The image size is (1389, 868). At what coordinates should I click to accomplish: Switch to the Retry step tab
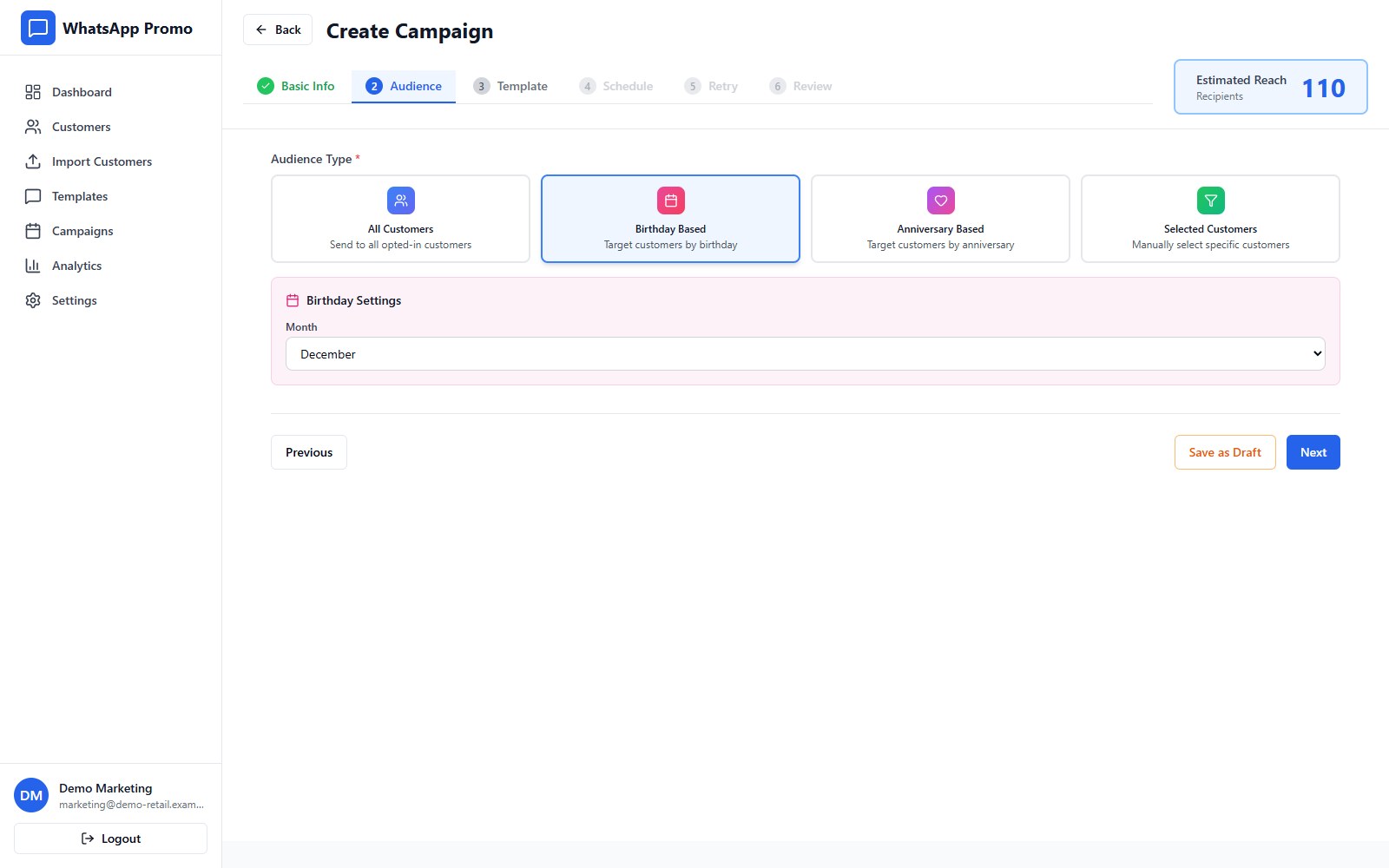(x=711, y=86)
